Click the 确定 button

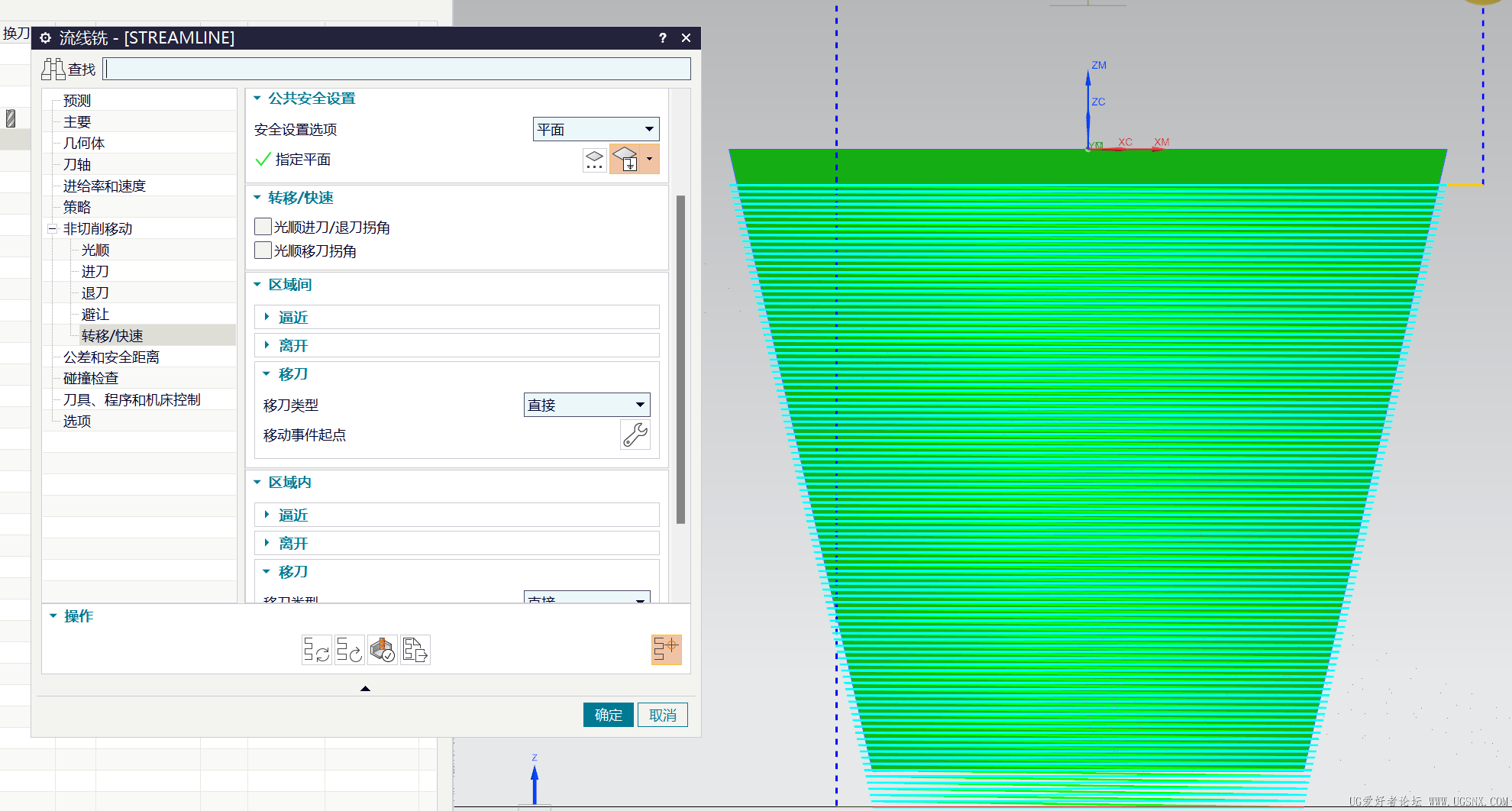[608, 715]
